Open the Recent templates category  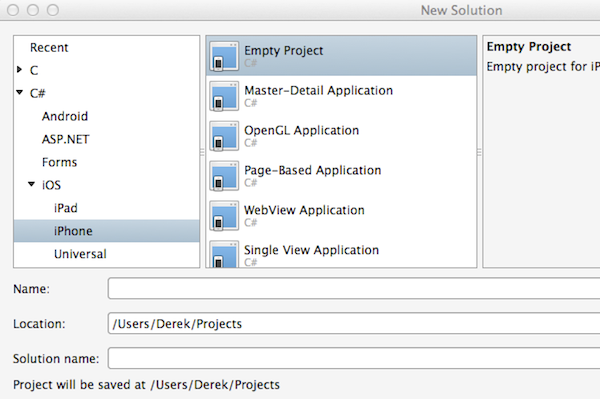coord(49,47)
